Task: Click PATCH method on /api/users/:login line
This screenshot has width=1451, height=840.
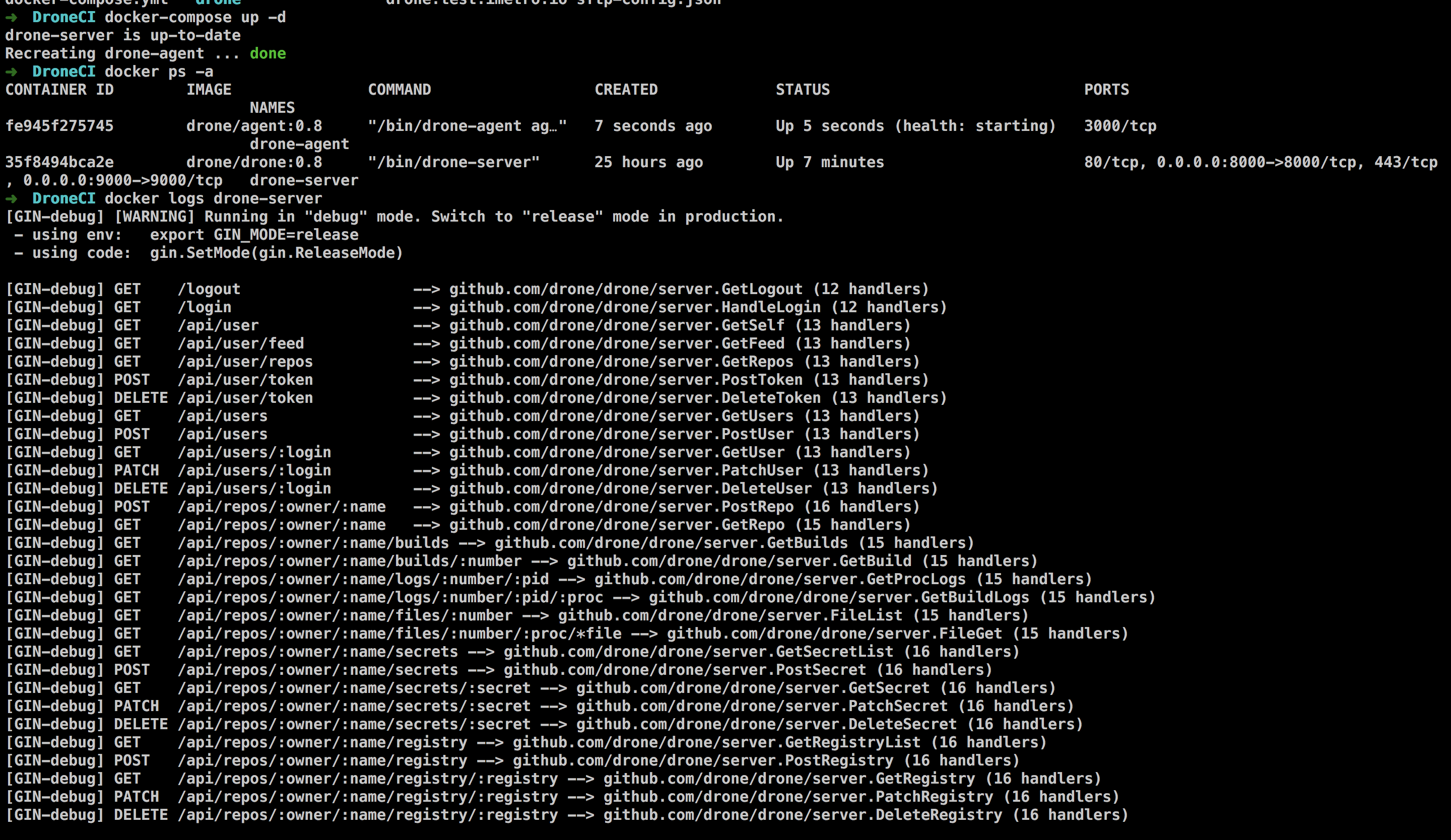Action: click(136, 471)
